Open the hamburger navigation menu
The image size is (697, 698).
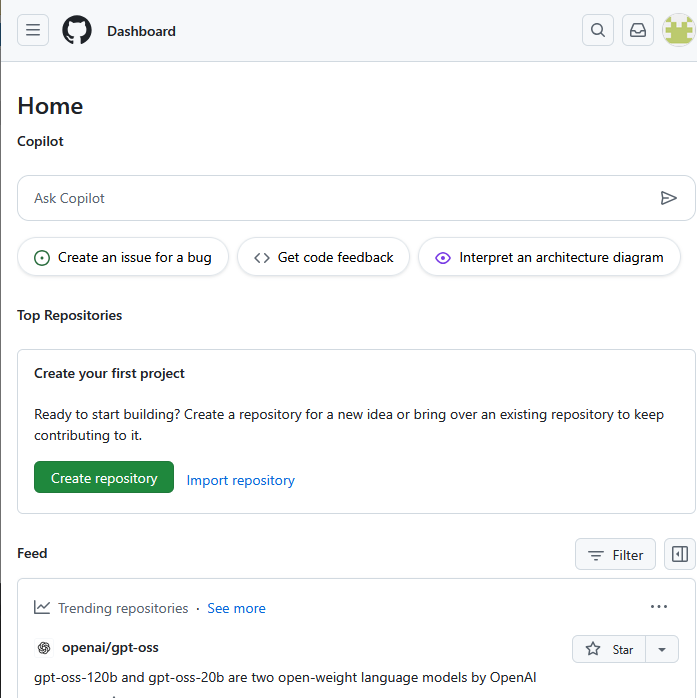pos(33,30)
